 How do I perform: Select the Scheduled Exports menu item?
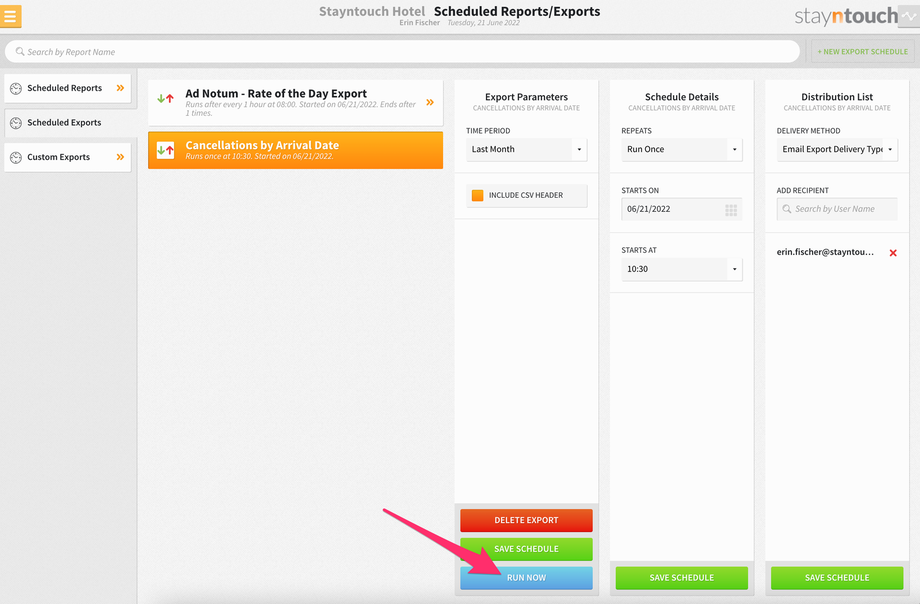click(x=70, y=123)
